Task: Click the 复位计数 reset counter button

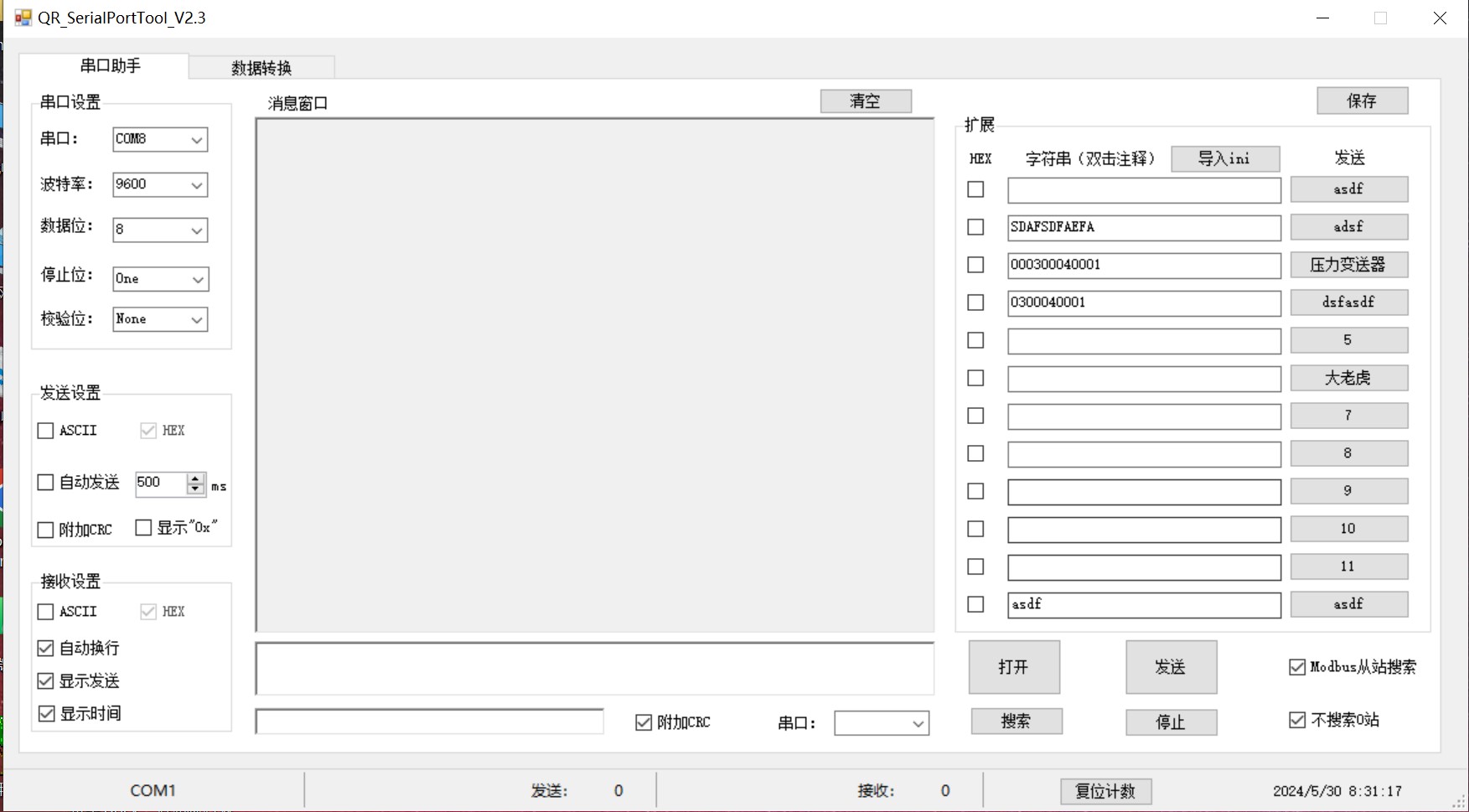Action: (x=1105, y=791)
